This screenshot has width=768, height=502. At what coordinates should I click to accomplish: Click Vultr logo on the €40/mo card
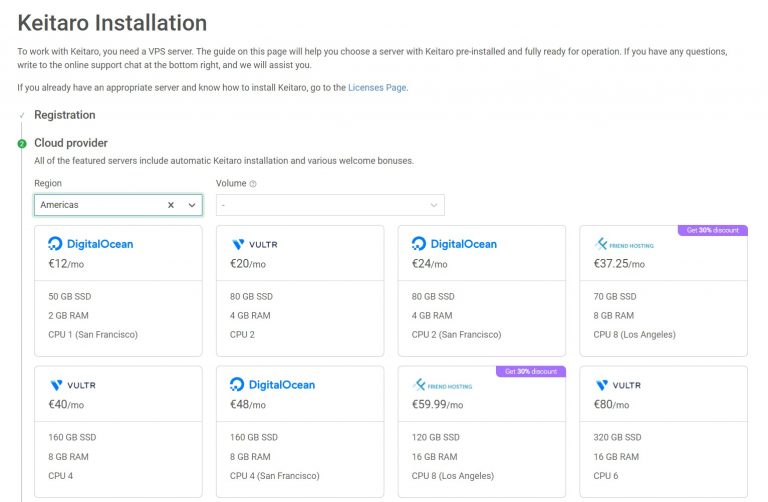pyautogui.click(x=72, y=385)
